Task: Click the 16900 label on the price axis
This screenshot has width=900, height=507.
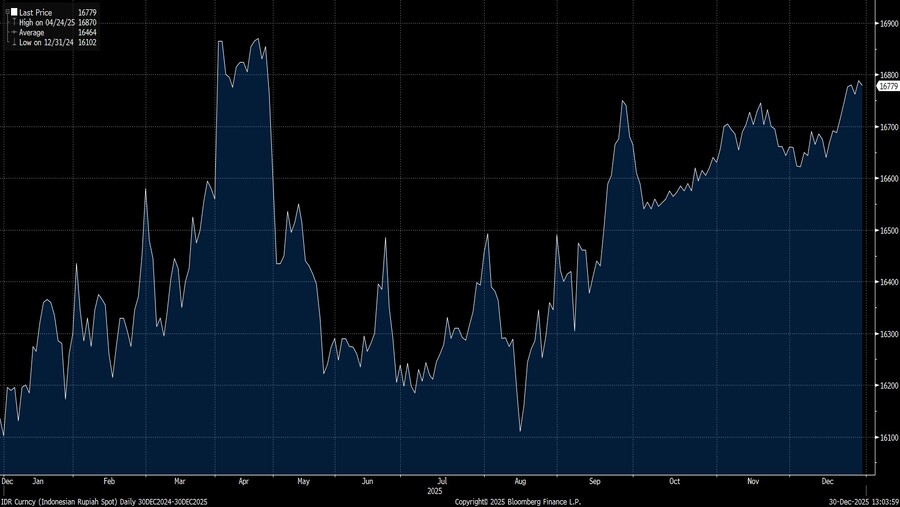Action: click(x=886, y=23)
